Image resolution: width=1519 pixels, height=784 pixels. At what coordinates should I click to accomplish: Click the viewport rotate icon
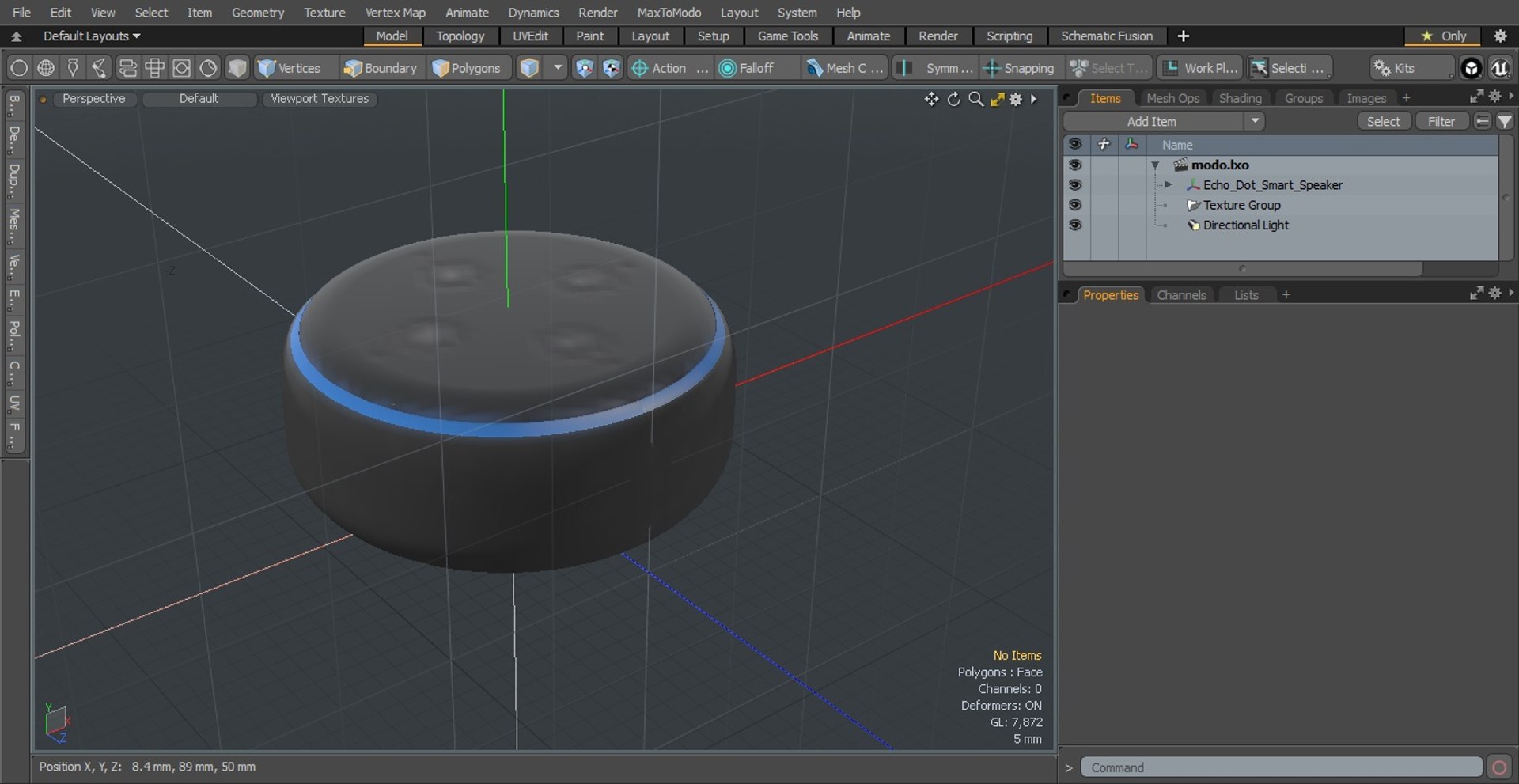pos(954,99)
